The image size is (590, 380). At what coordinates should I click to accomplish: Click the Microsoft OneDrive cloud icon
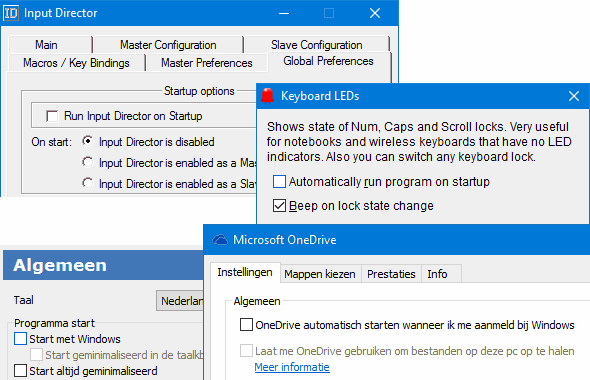click(x=220, y=240)
